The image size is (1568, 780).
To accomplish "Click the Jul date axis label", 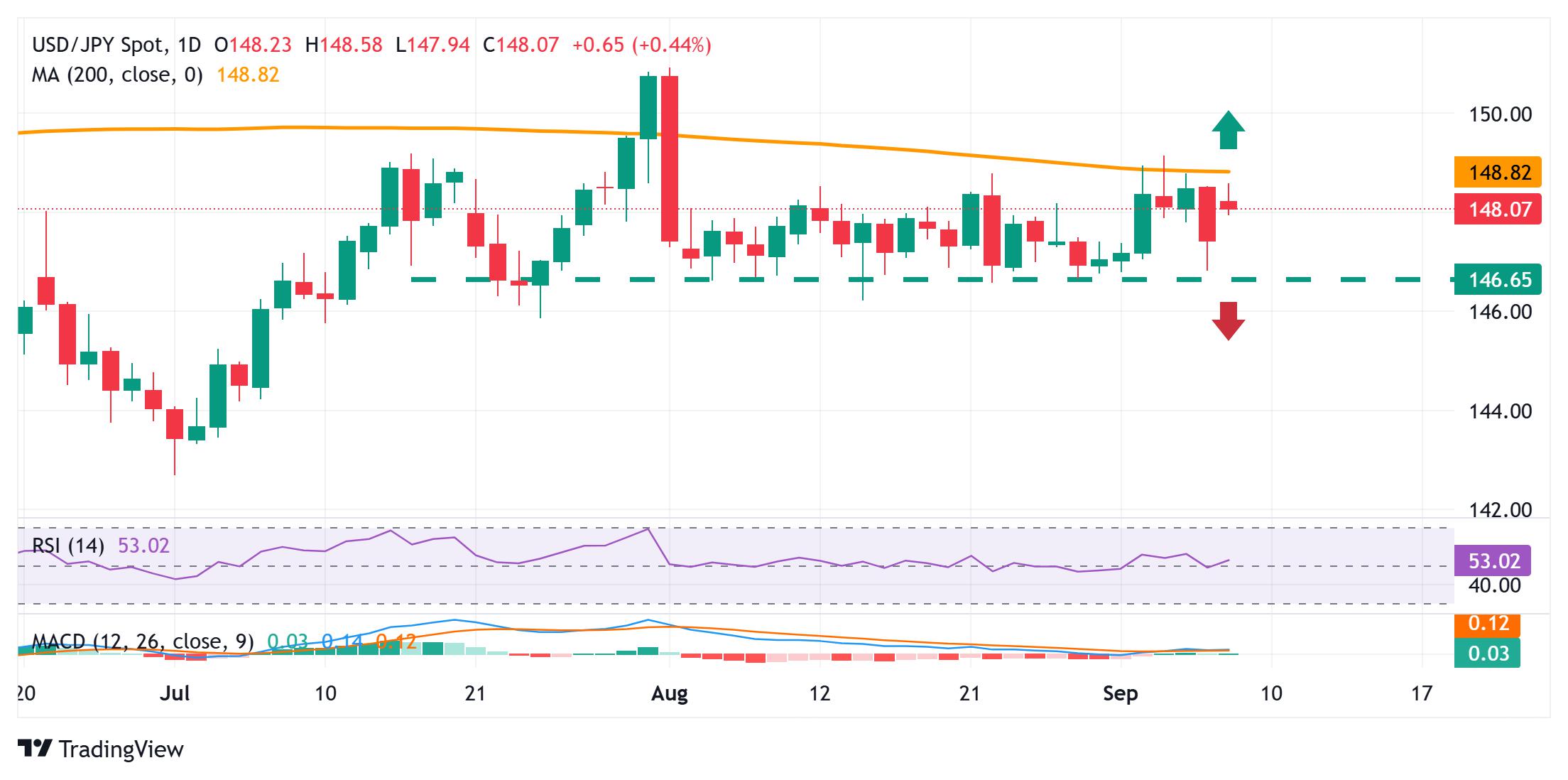I will pyautogui.click(x=175, y=693).
